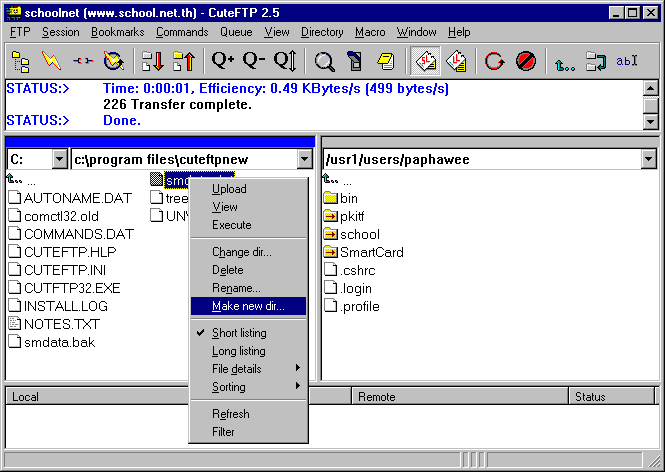The width and height of the screenshot is (665, 472).
Task: Click the Reconnect icon beside Disconnect
Action: tap(114, 61)
